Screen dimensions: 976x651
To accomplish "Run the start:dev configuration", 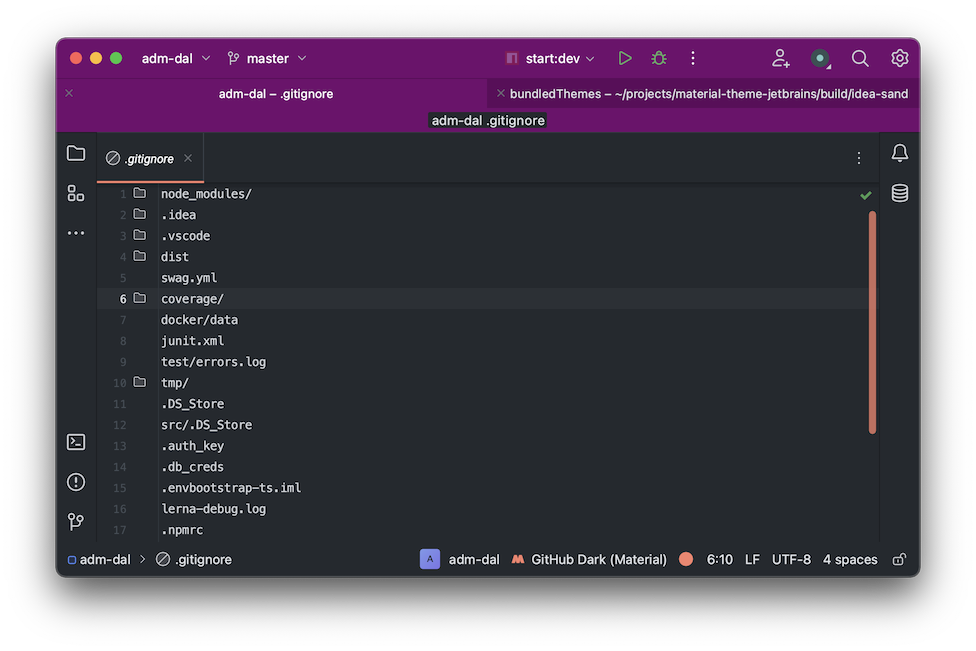I will [x=625, y=58].
